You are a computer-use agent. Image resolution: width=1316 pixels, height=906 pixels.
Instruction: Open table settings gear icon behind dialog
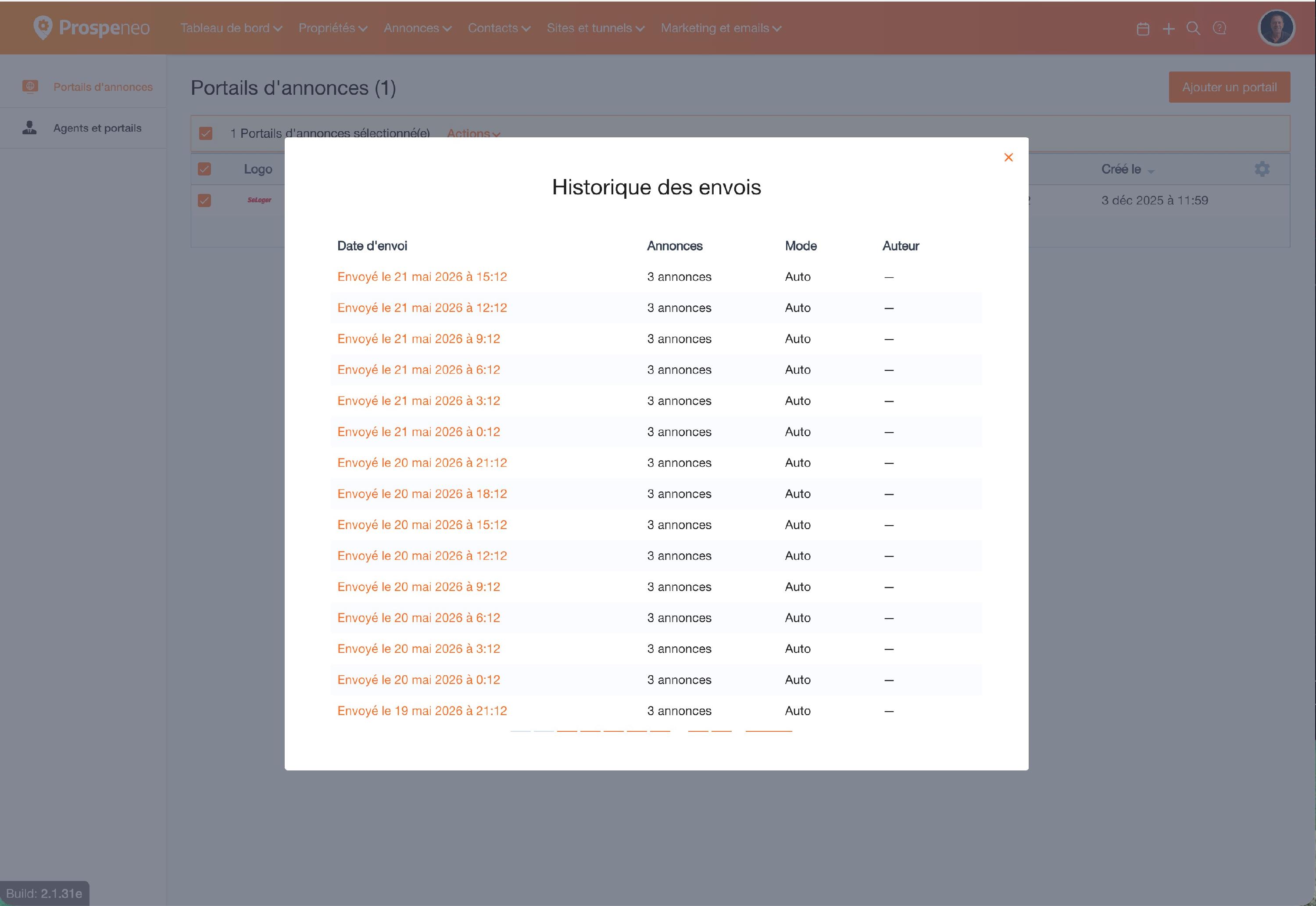pos(1262,168)
